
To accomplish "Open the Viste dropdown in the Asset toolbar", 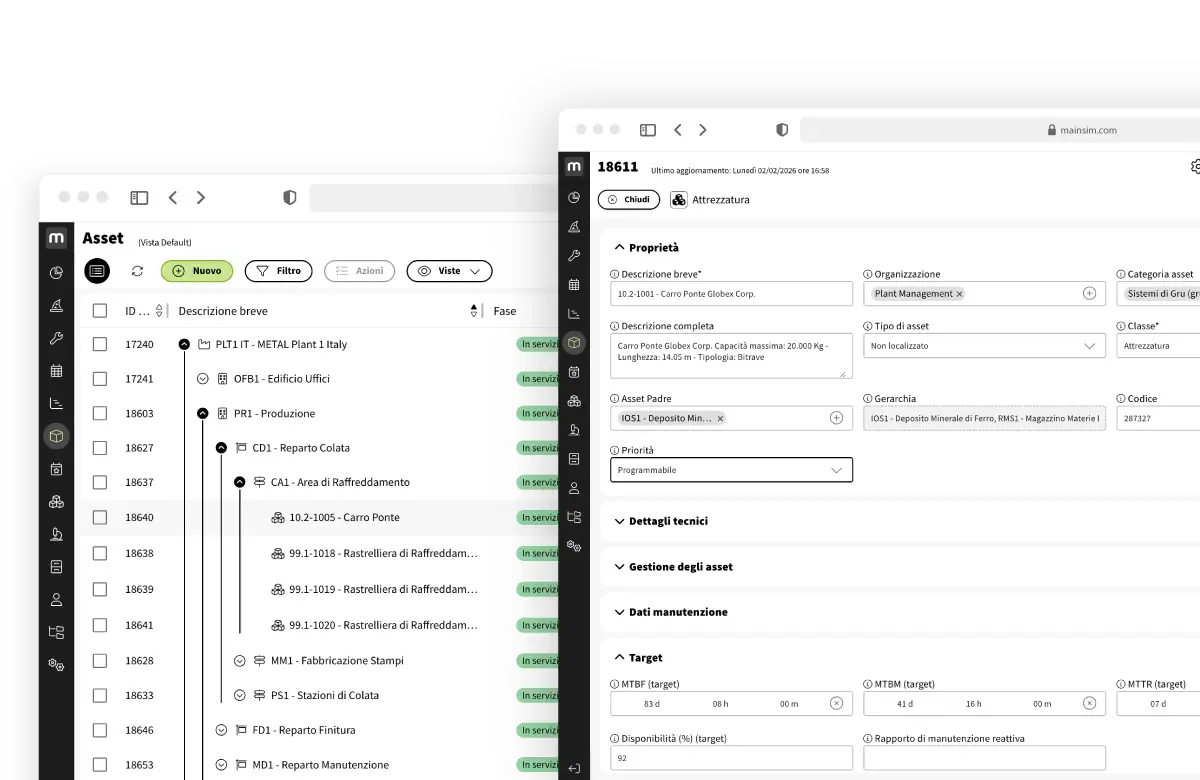I will [x=449, y=271].
